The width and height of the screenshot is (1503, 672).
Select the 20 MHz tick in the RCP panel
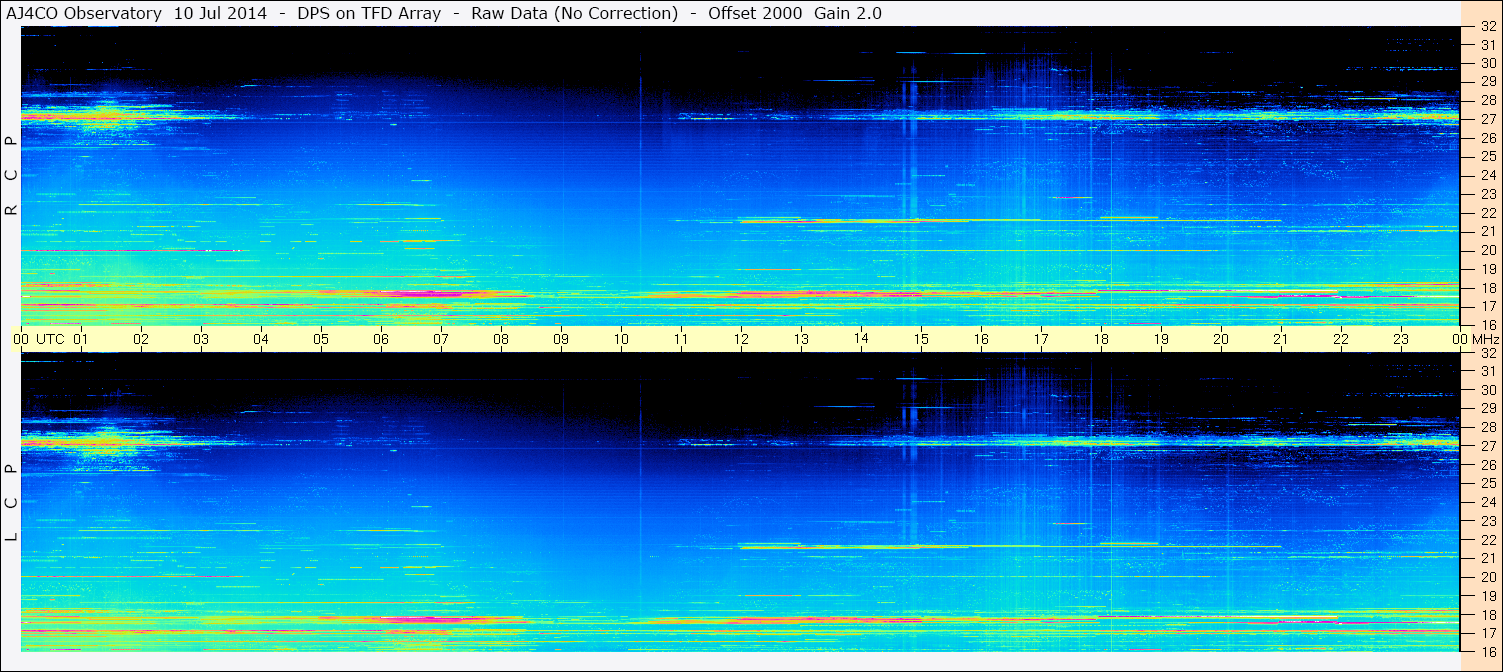(x=1487, y=250)
